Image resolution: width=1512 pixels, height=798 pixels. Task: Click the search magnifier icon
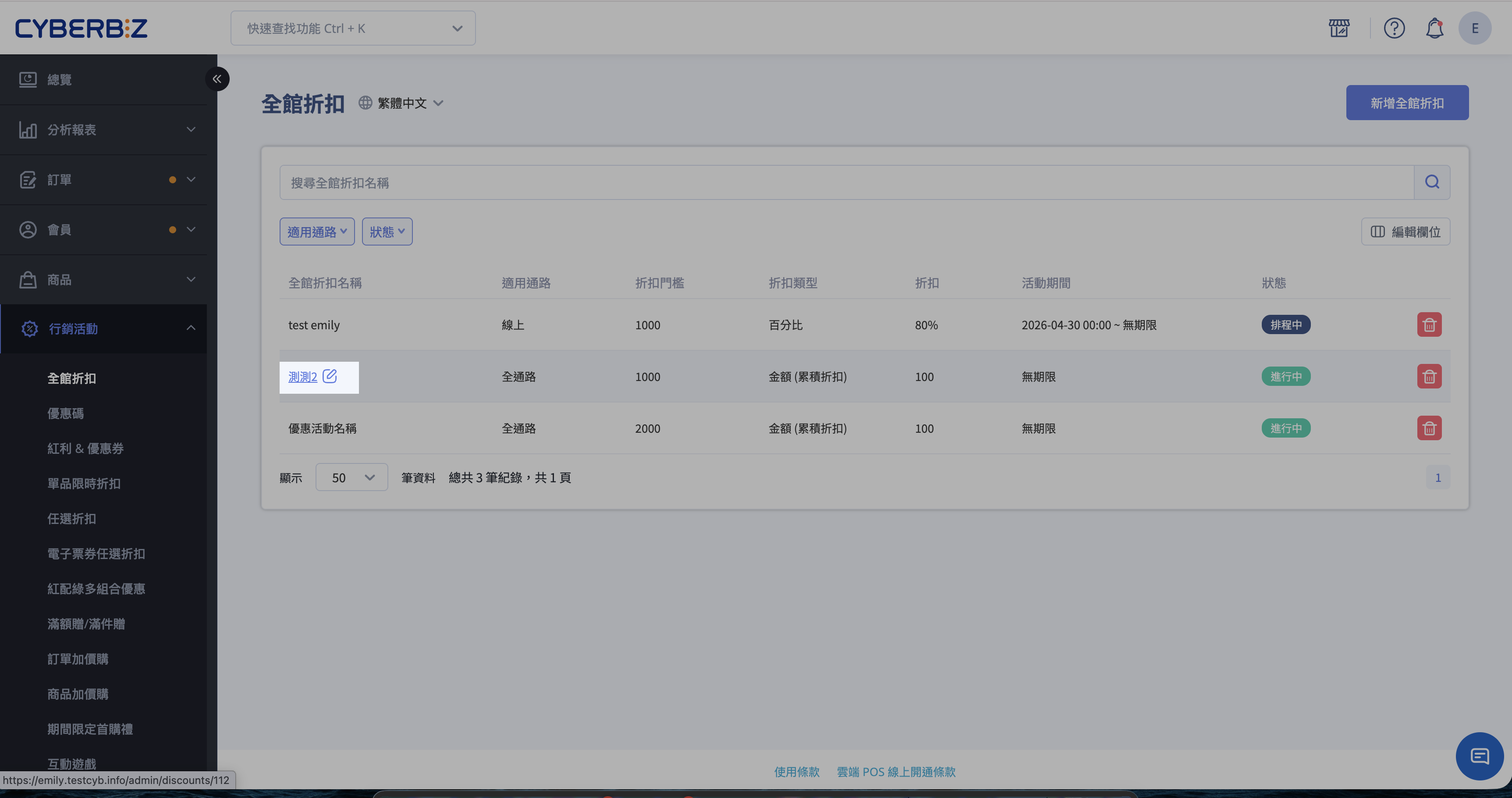tap(1432, 182)
